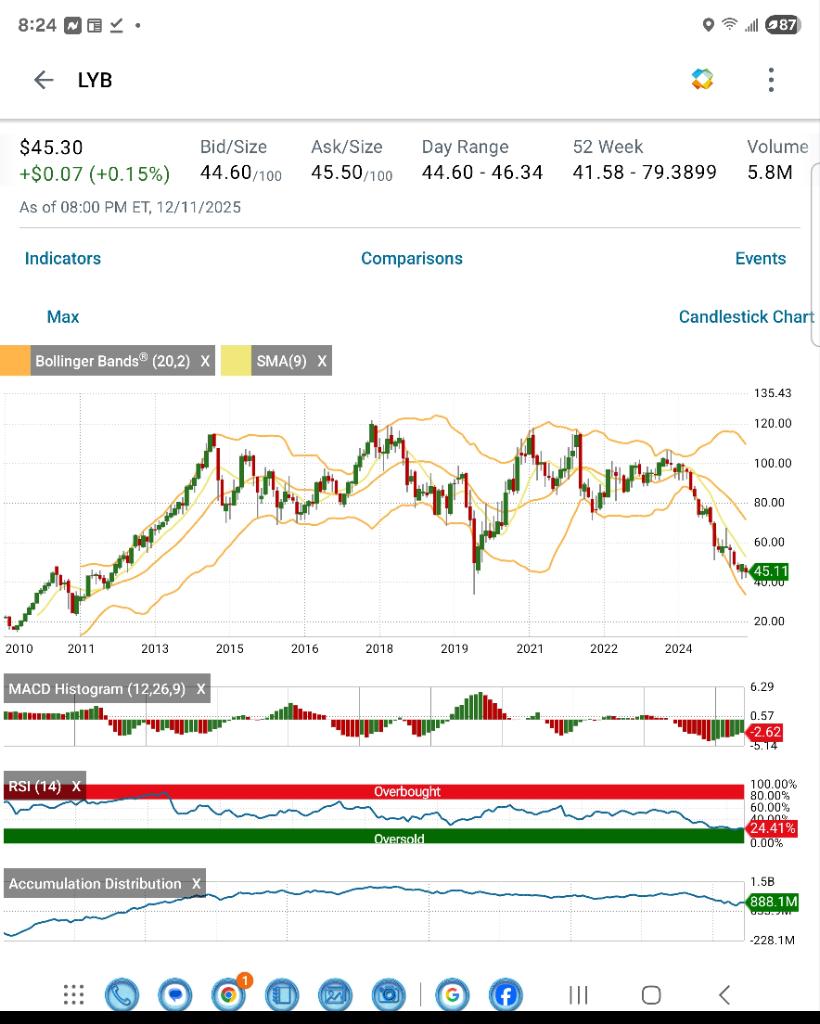Click the LYB ticker title

click(x=95, y=80)
